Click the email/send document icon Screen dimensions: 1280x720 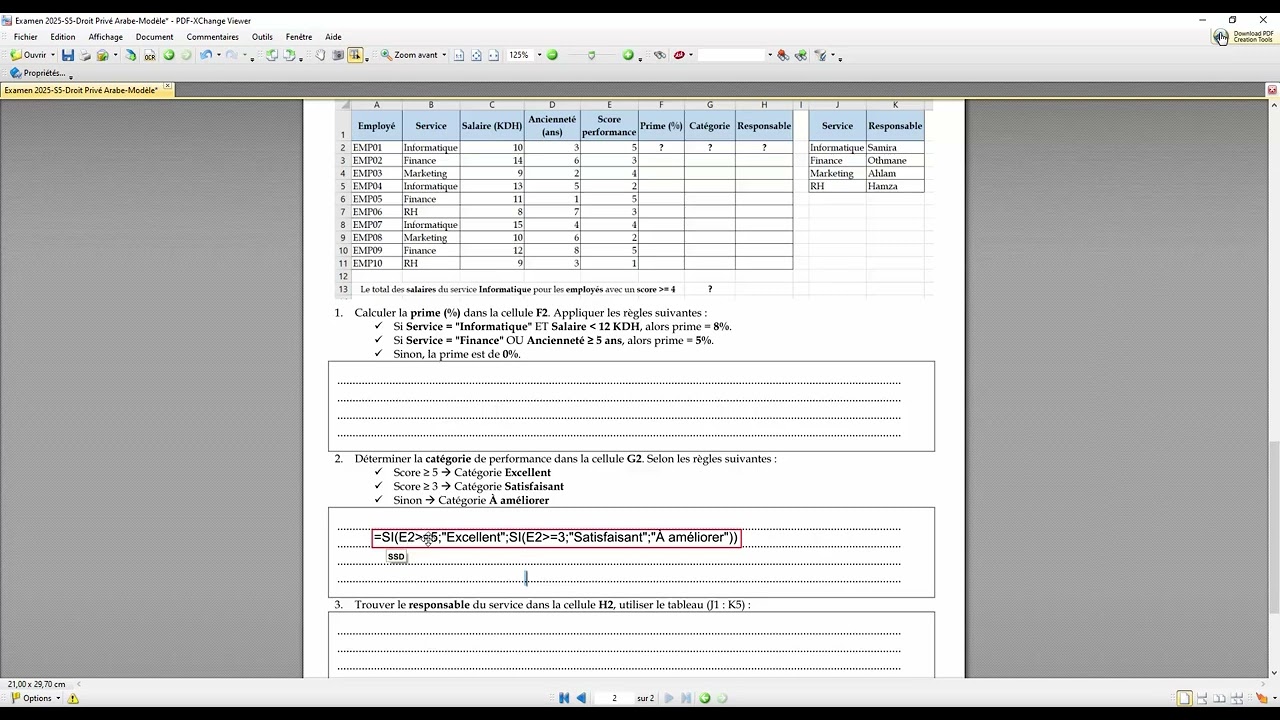[102, 55]
